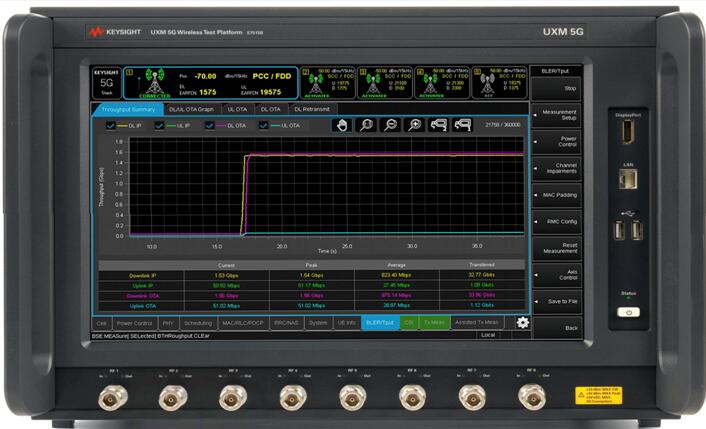The height and width of the screenshot is (429, 706).
Task: Open the Save to File softkey
Action: pyautogui.click(x=557, y=301)
